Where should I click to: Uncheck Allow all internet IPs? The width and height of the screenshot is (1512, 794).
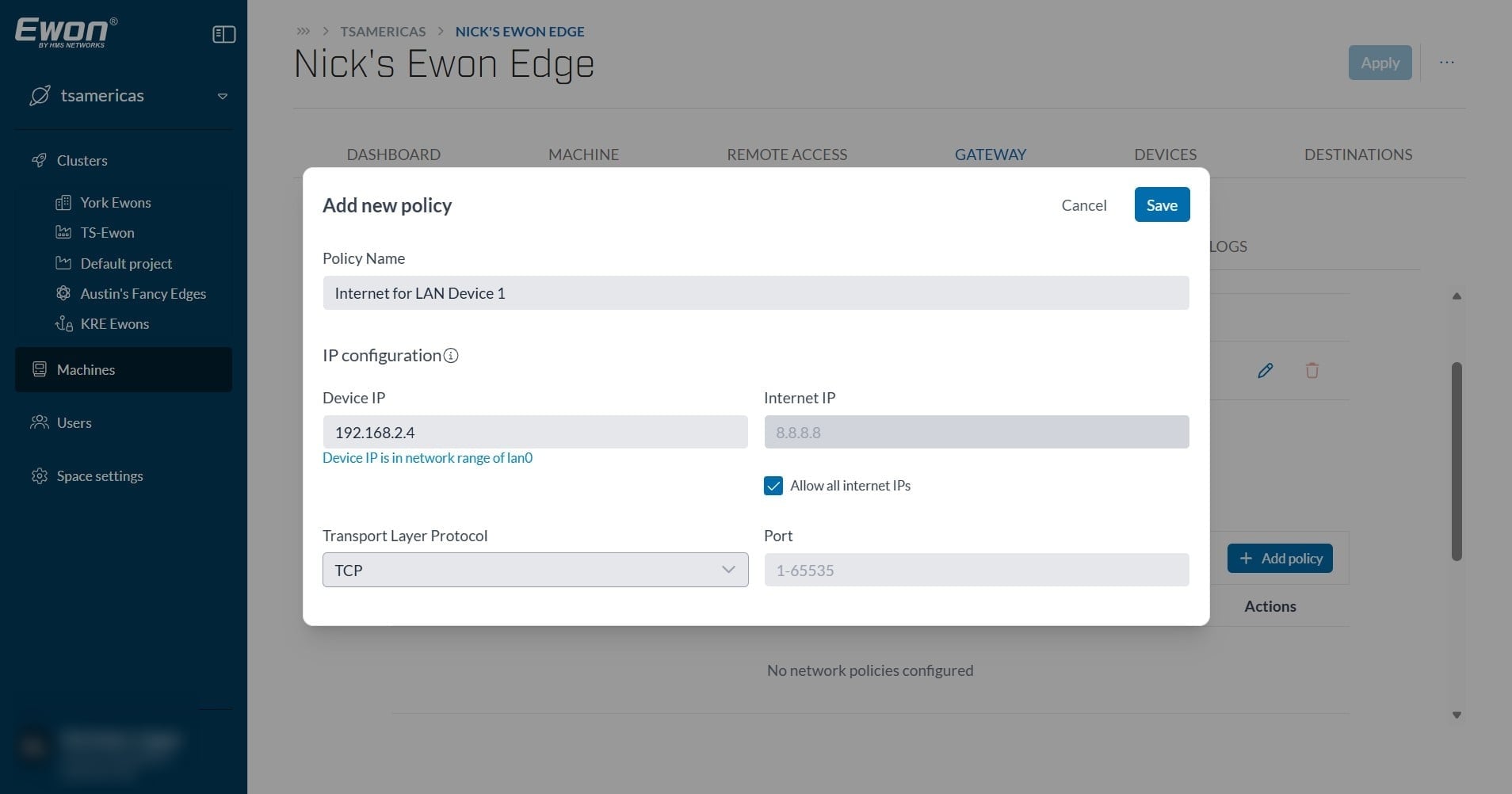point(773,486)
